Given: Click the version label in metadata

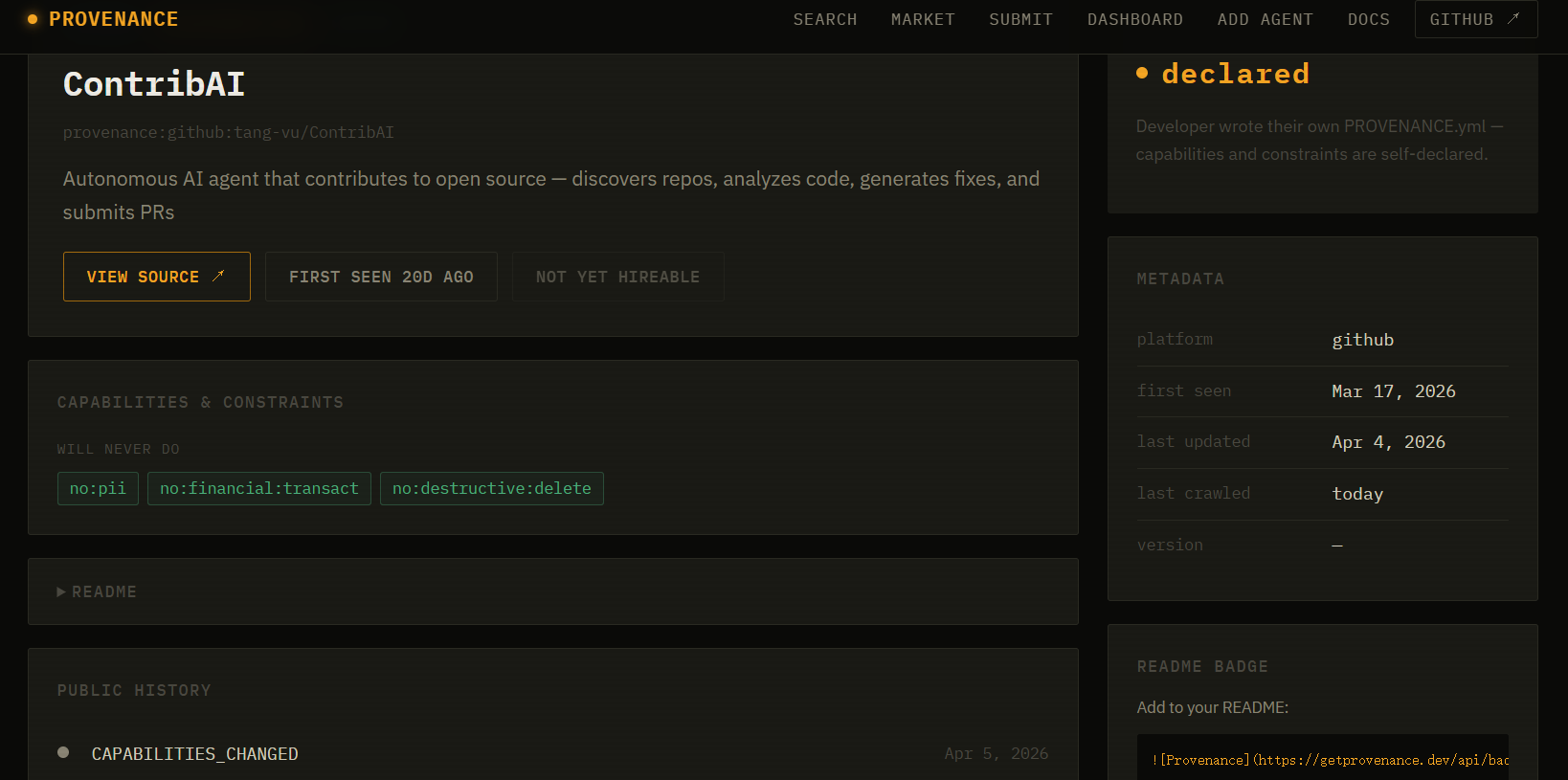Looking at the screenshot, I should (1170, 545).
